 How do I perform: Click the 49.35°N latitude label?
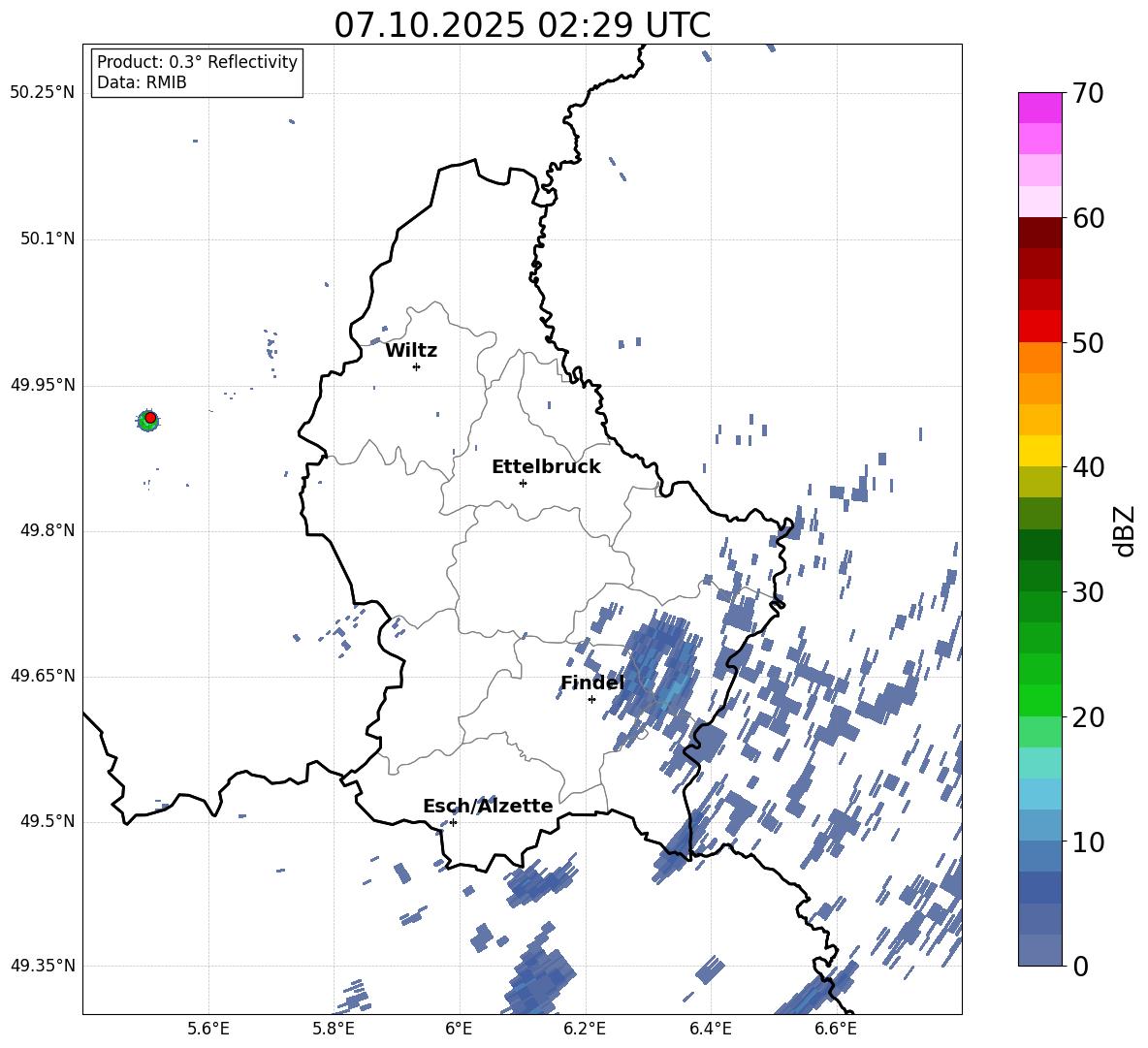(43, 966)
